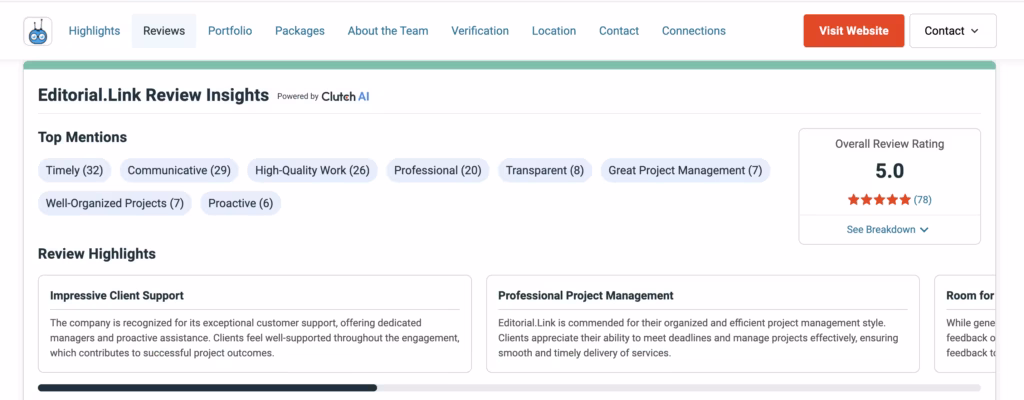1024x400 pixels.
Task: Open the Verification tab
Action: click(480, 31)
